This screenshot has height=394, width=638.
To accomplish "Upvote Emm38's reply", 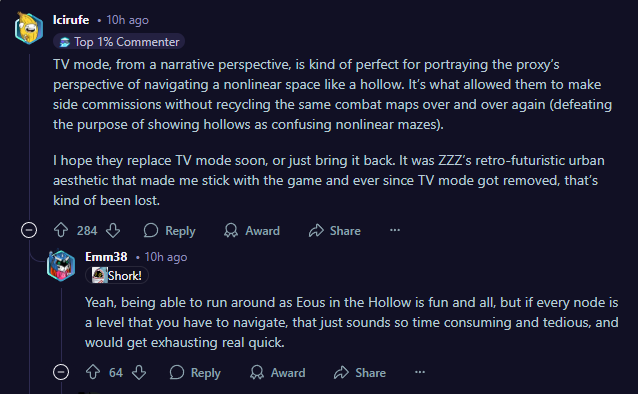I will point(93,372).
